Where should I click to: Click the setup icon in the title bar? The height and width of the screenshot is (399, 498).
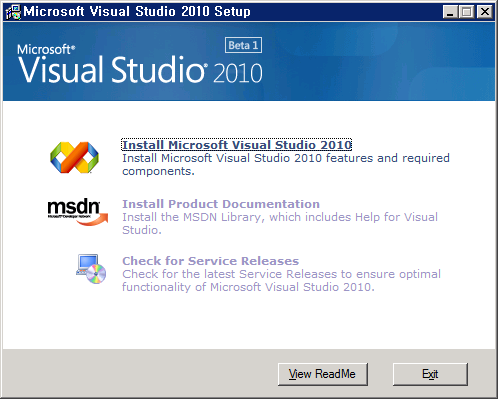(13, 12)
